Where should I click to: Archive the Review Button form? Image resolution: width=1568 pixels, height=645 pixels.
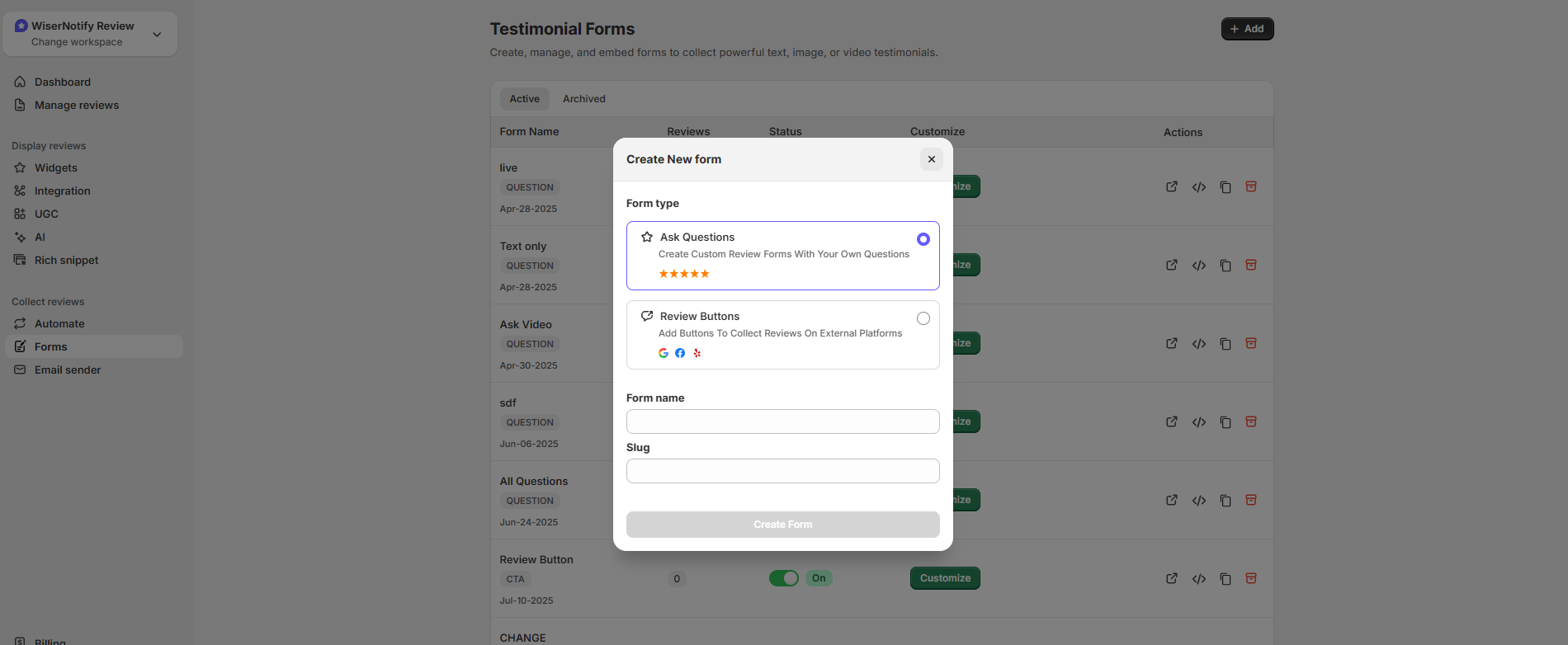(x=1251, y=578)
